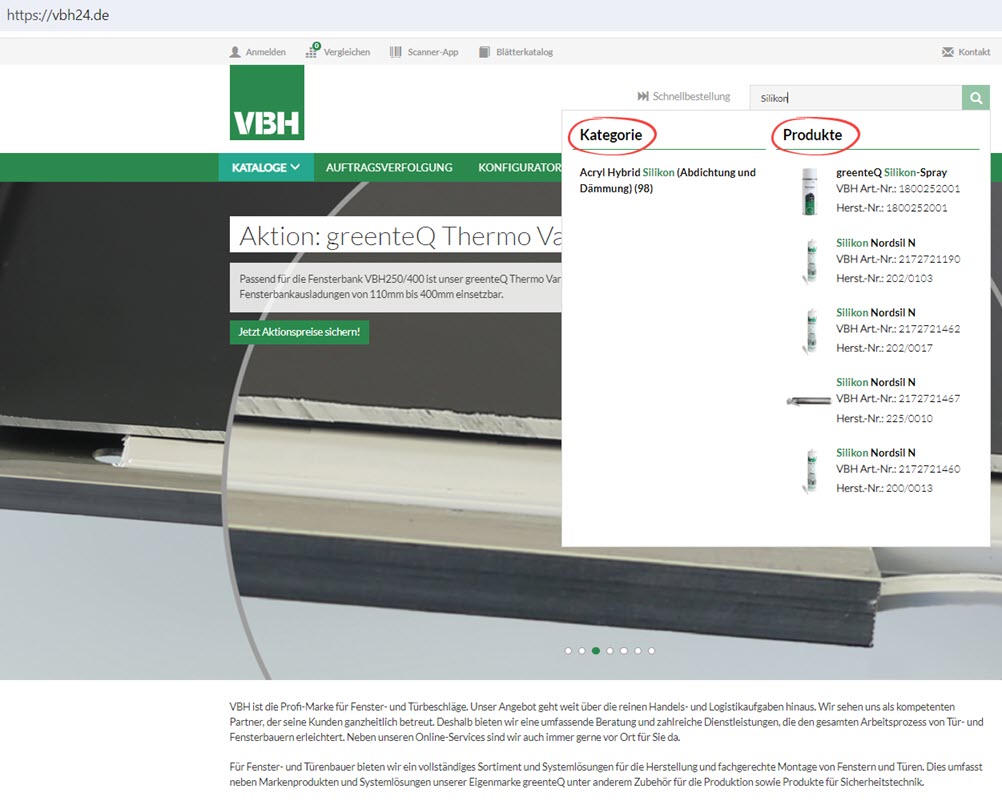Image resolution: width=1002 pixels, height=805 pixels.
Task: Click the Anmelden login link
Action: (x=265, y=52)
